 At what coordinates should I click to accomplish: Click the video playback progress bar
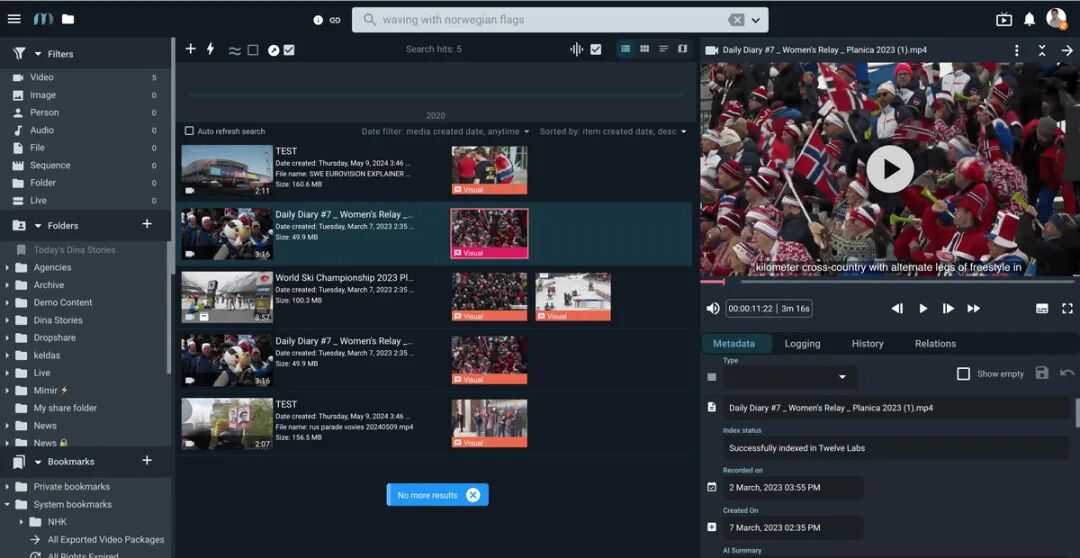[x=890, y=282]
